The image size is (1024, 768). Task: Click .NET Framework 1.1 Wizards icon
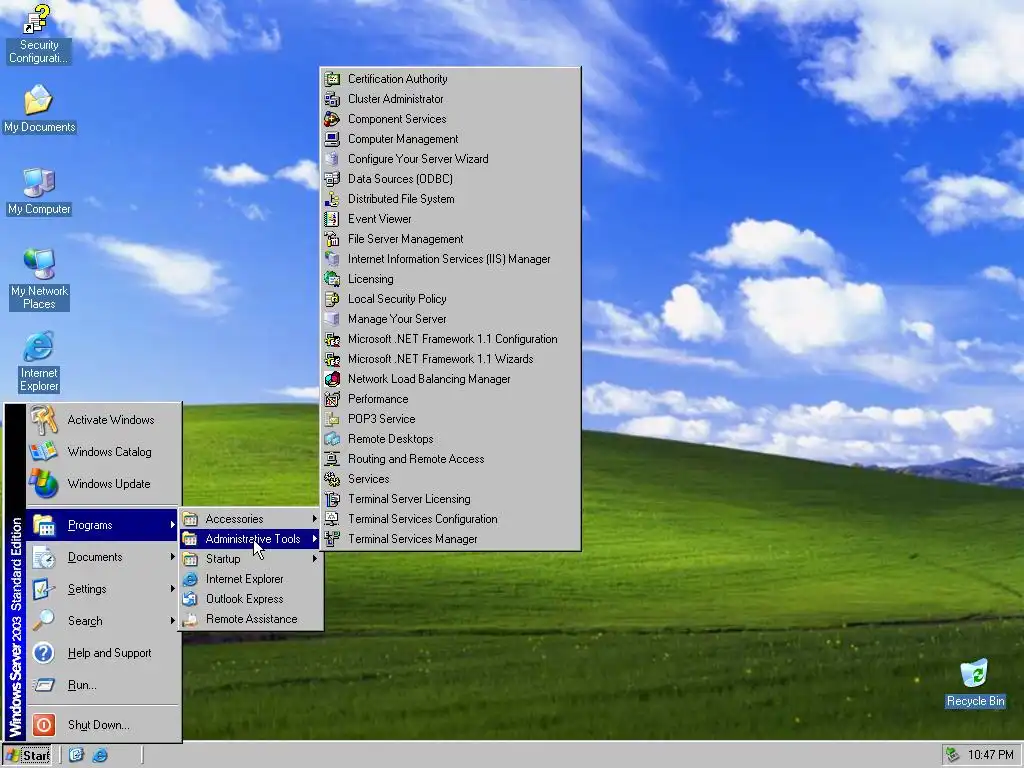332,359
